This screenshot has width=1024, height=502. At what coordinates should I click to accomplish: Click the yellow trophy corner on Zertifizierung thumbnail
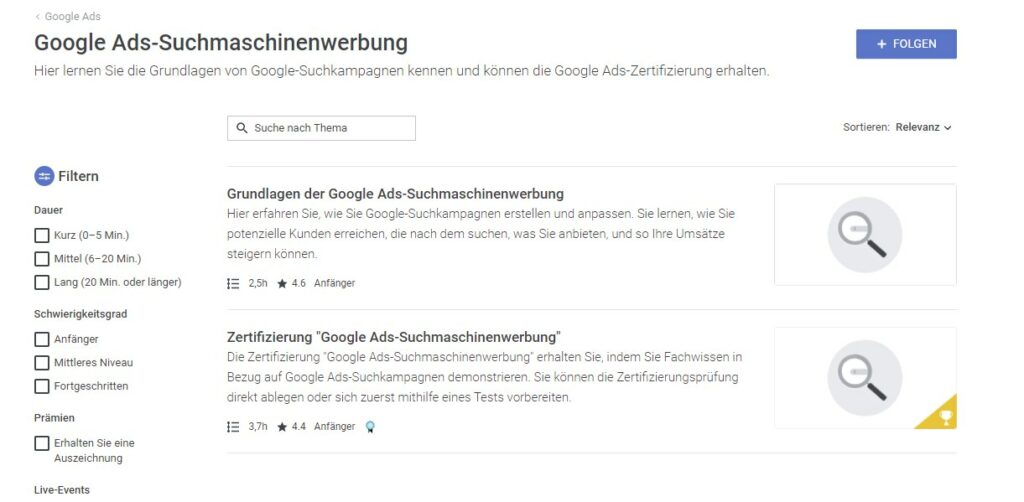coord(940,415)
